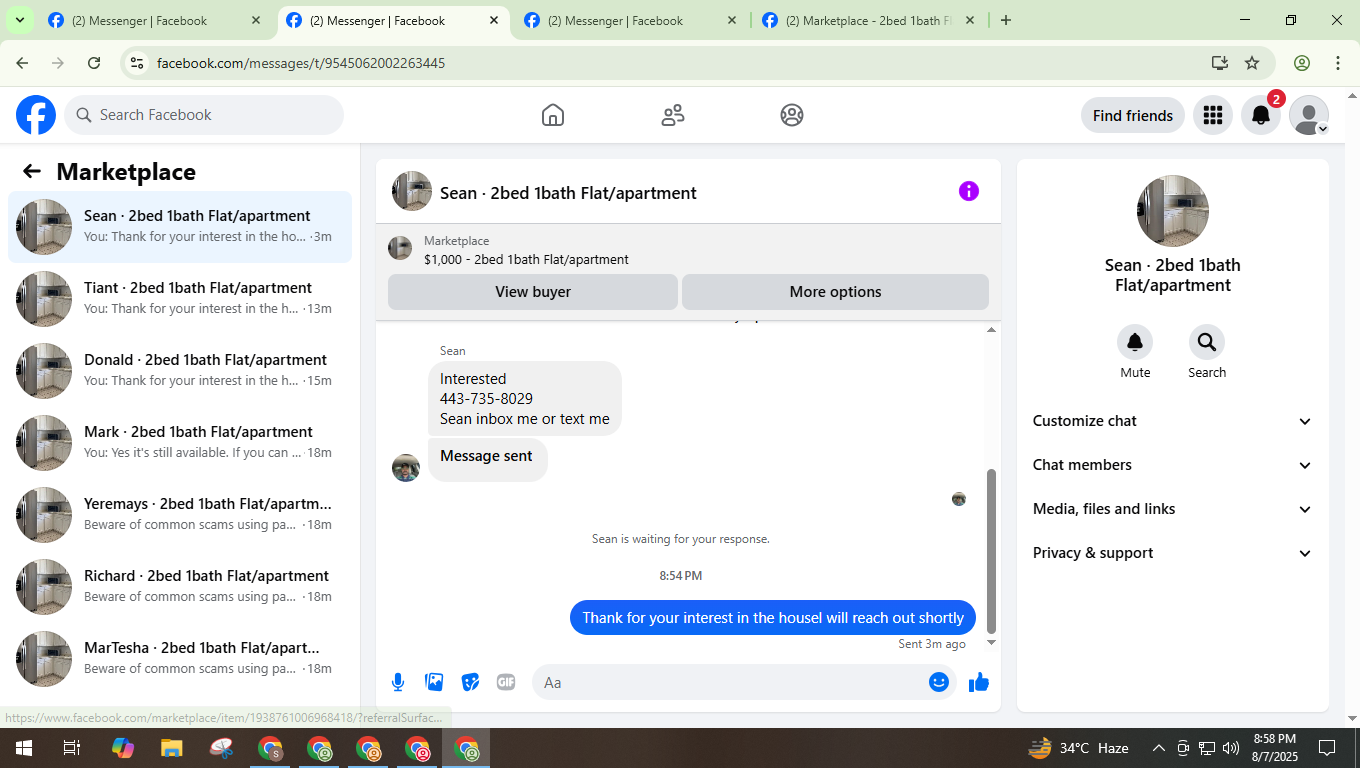Reload the page in browser

(x=94, y=63)
